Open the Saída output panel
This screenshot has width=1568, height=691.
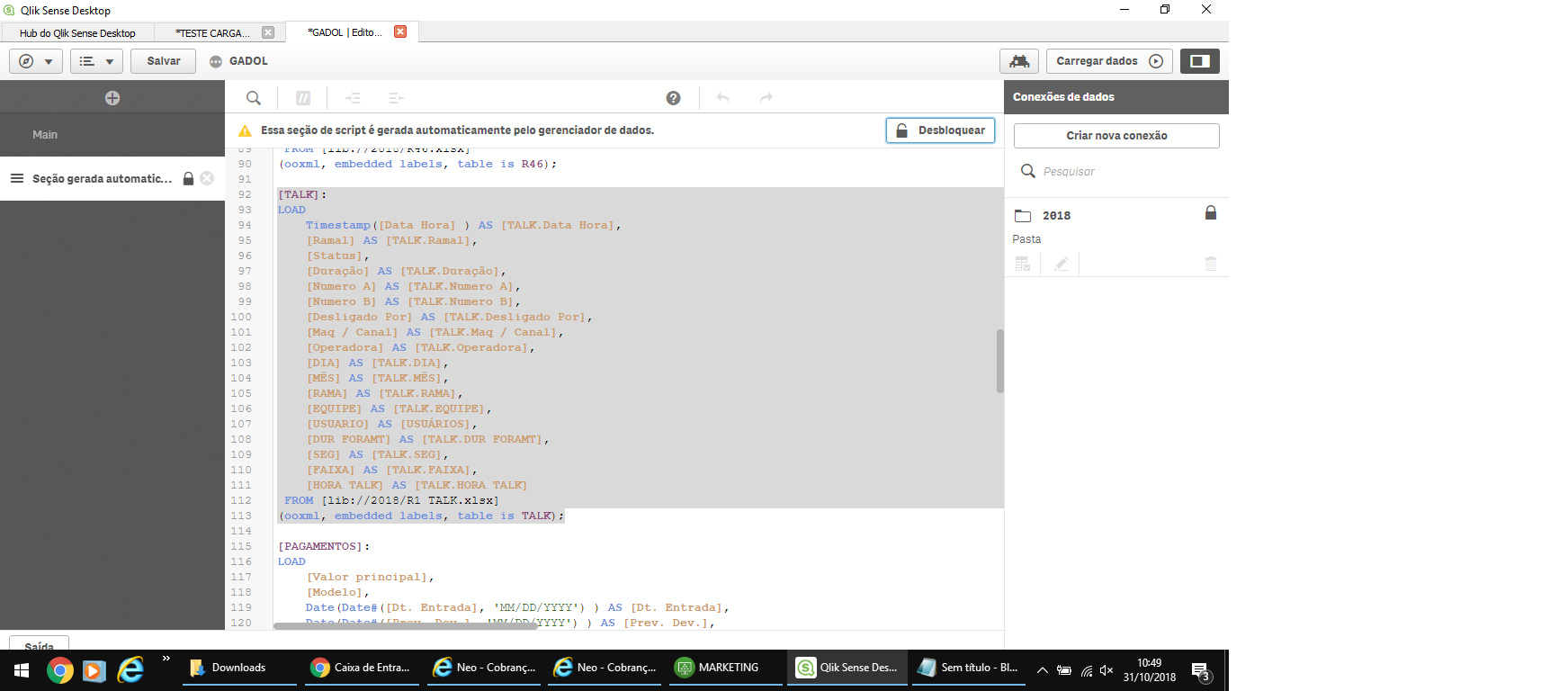[x=39, y=644]
